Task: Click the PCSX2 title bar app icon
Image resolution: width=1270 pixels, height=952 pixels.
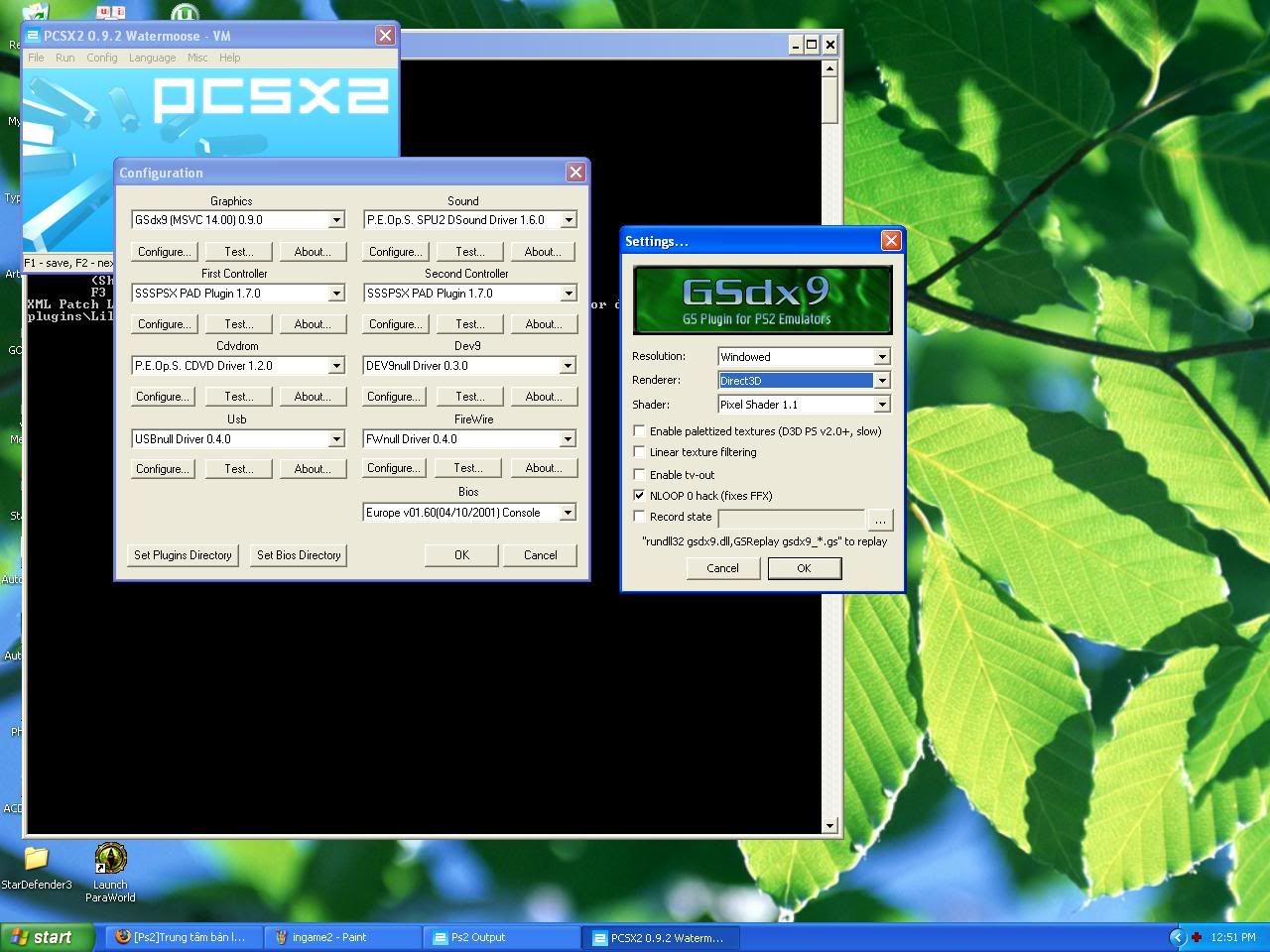Action: tap(33, 36)
